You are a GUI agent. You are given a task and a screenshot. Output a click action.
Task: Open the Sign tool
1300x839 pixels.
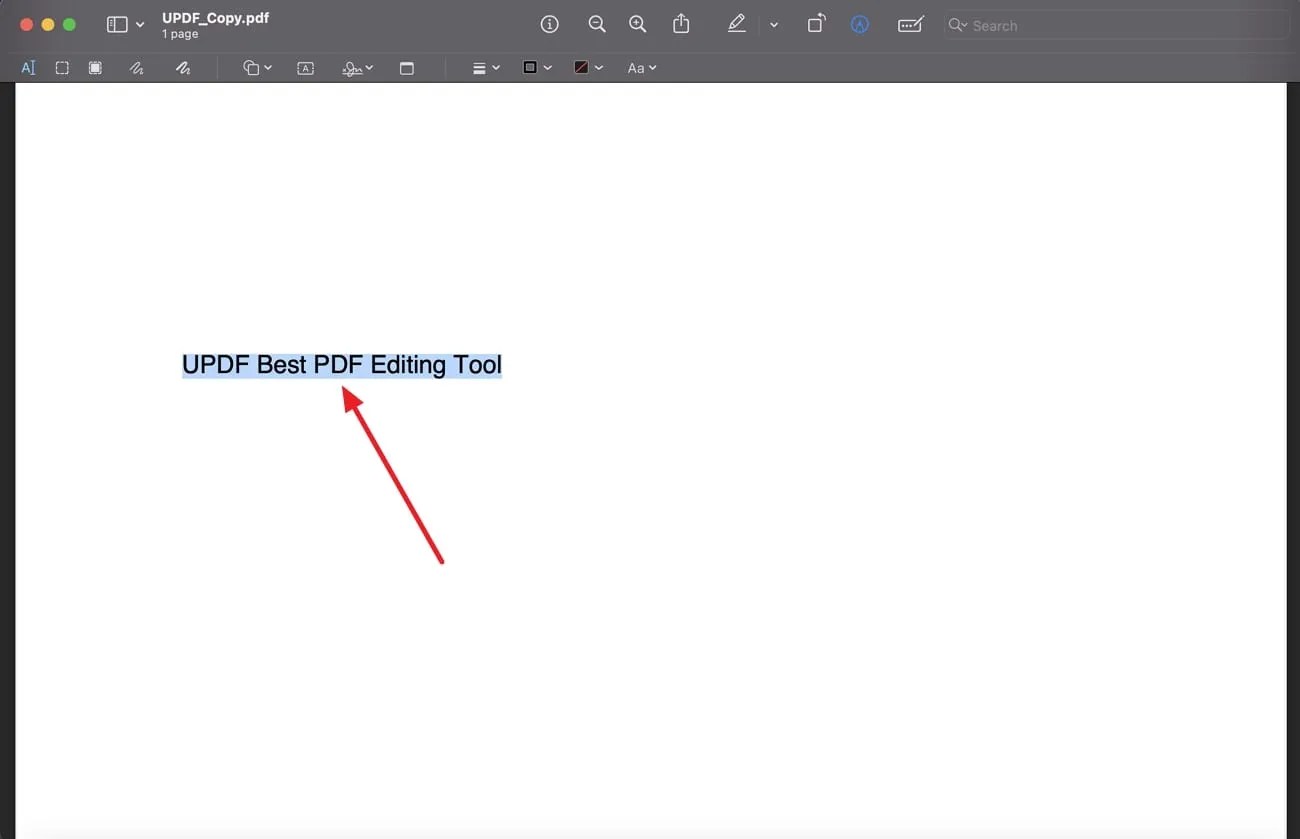point(352,67)
